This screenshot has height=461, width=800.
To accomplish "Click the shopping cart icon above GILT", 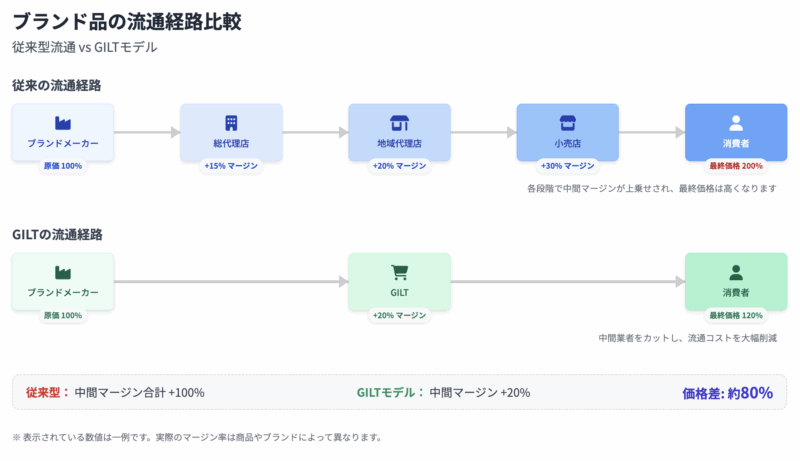I will [399, 272].
